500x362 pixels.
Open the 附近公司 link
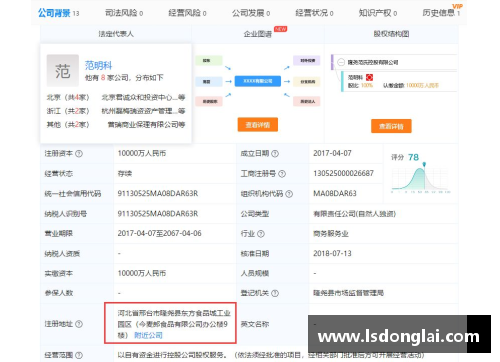148,335
